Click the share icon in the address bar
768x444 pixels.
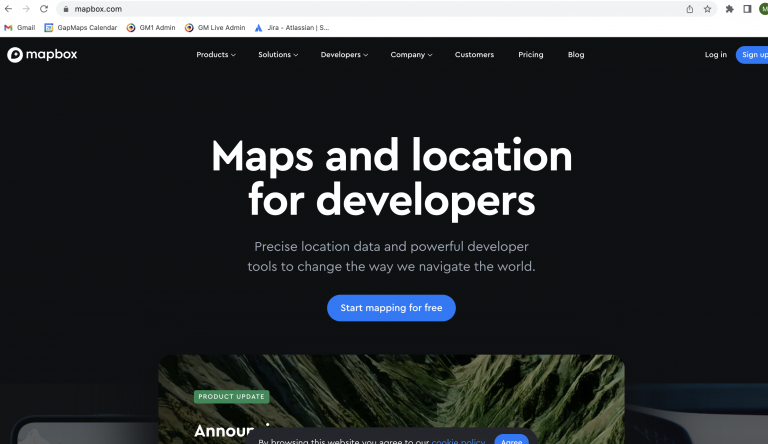click(689, 9)
